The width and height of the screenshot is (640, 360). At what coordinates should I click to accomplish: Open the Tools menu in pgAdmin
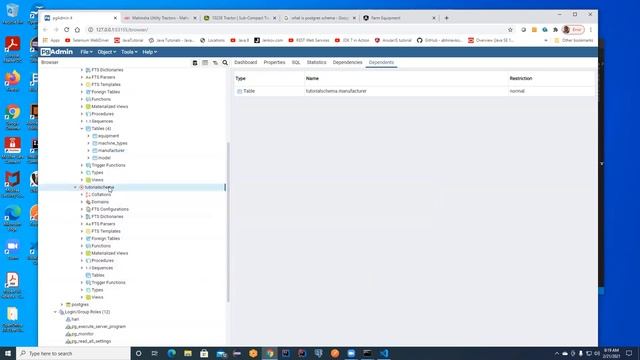pos(129,52)
